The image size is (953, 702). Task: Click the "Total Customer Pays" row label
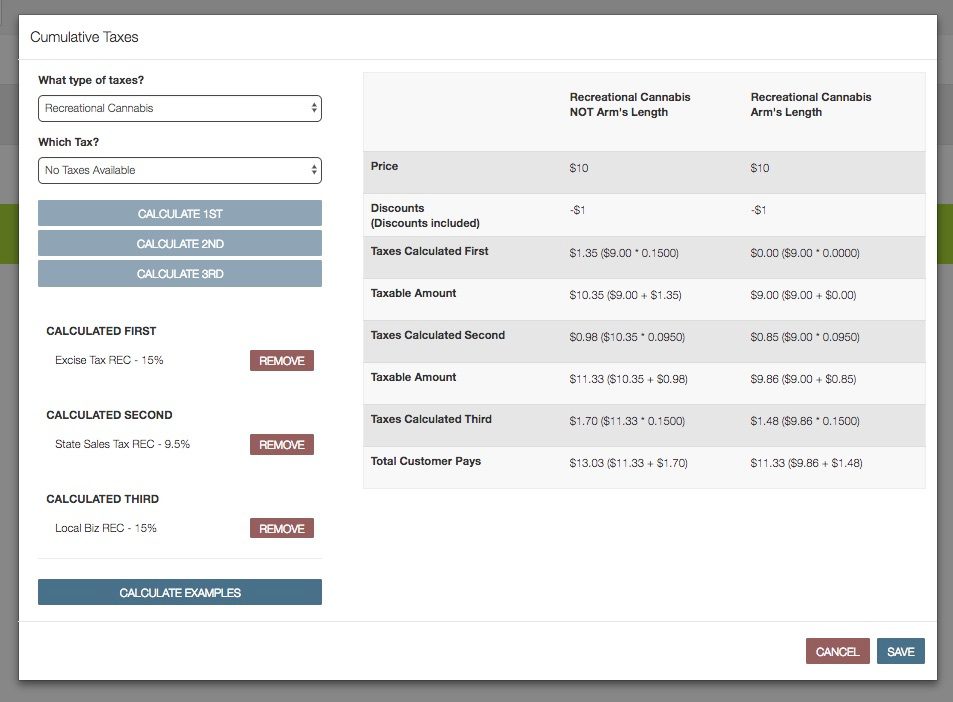coord(426,462)
